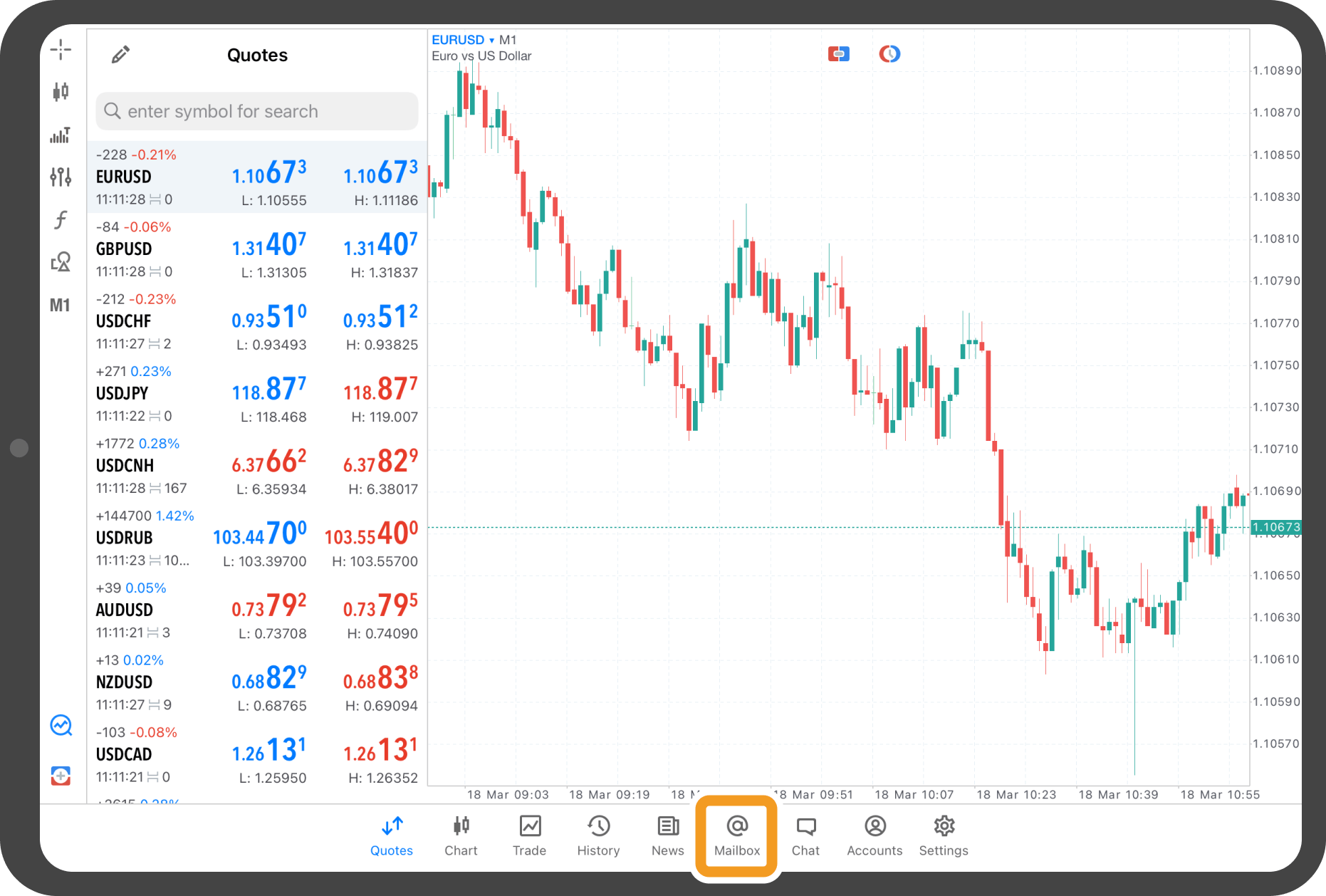
Task: Select the crosshair tool in the left sidebar
Action: [61, 50]
